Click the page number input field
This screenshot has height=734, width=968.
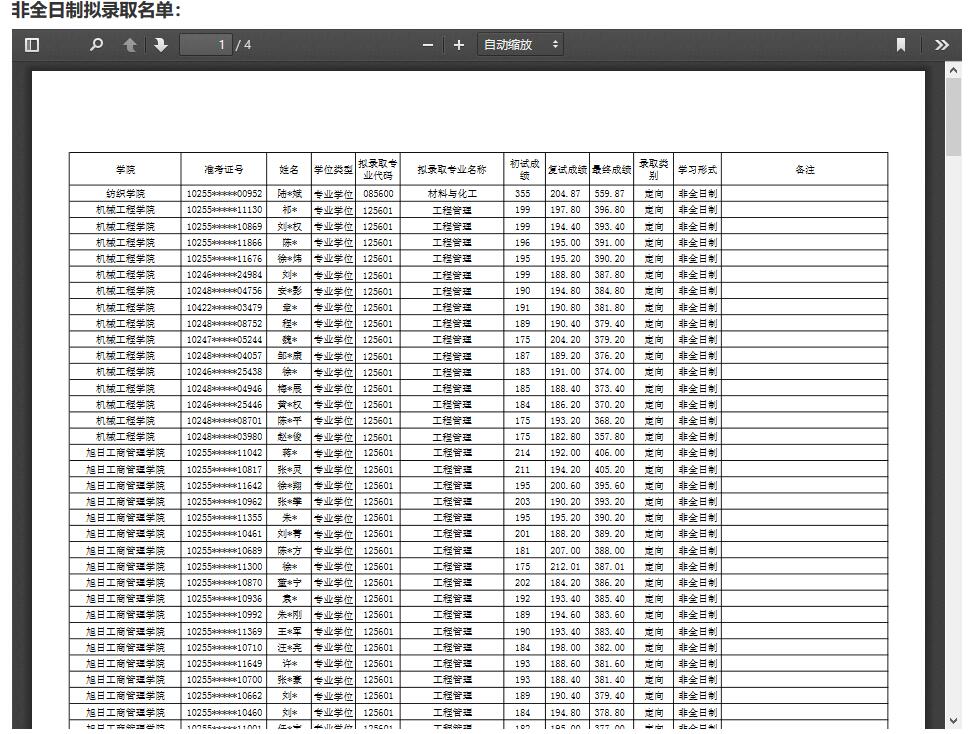204,45
